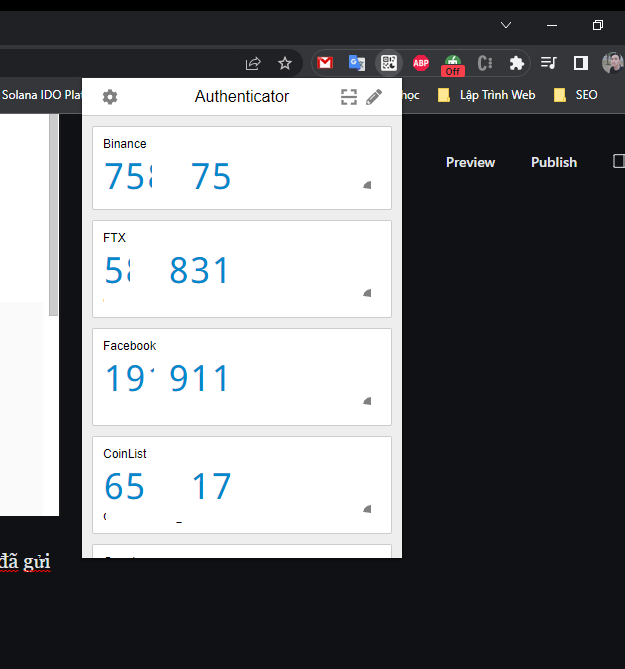Viewport: 625px width, 669px height.
Task: Open the Chrome profile avatar
Action: [613, 63]
